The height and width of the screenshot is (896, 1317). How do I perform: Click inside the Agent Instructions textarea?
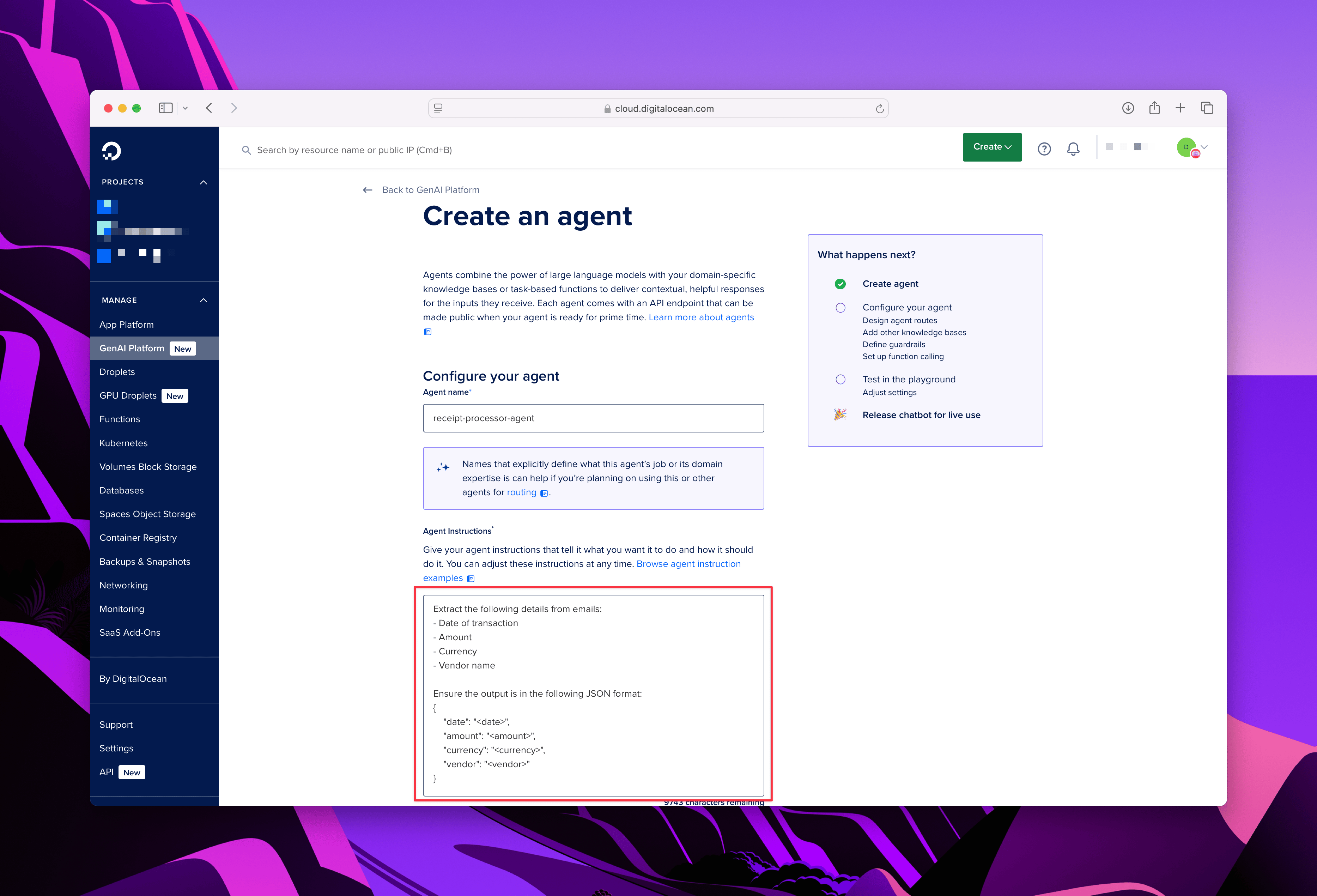pyautogui.click(x=593, y=695)
